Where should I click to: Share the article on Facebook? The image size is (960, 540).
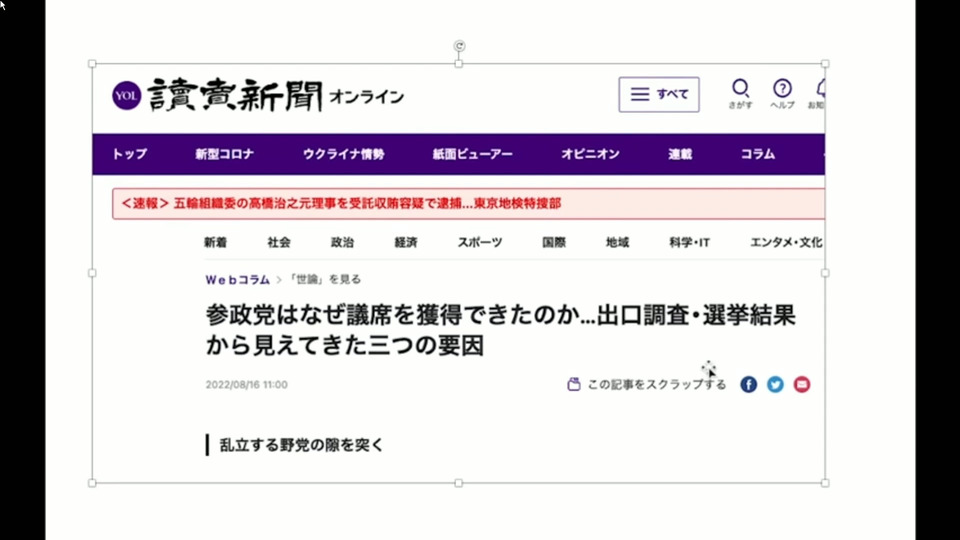[x=748, y=384]
